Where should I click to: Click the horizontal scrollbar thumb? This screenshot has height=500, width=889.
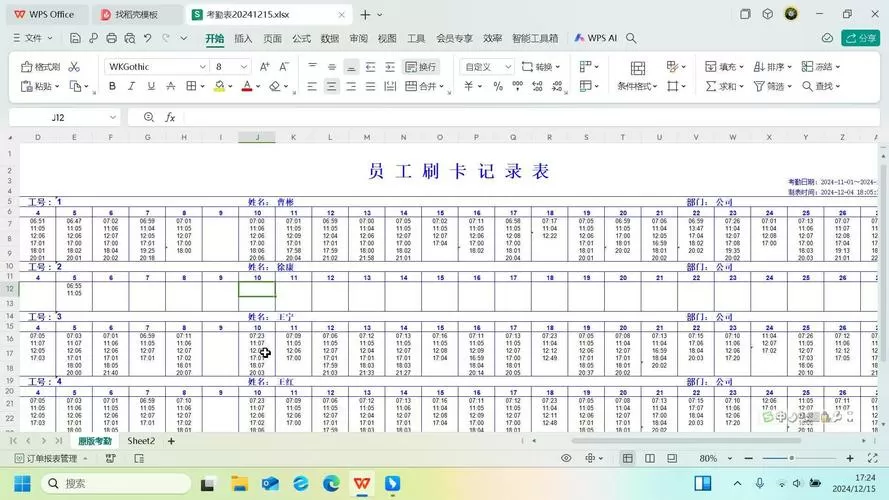686,440
